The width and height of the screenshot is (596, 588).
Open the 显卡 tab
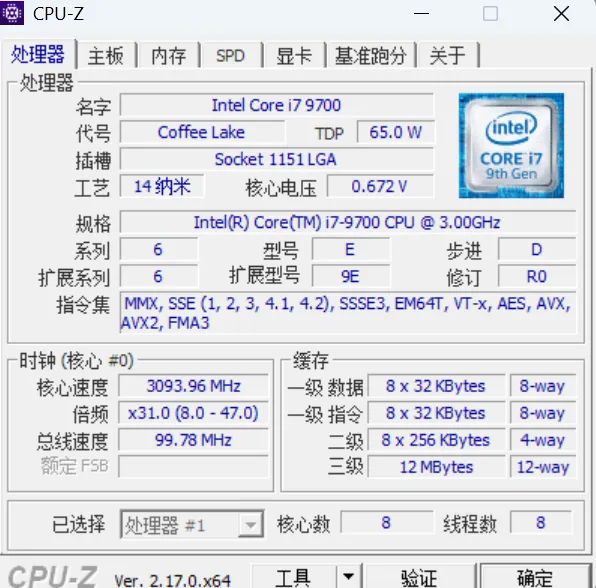pos(294,55)
